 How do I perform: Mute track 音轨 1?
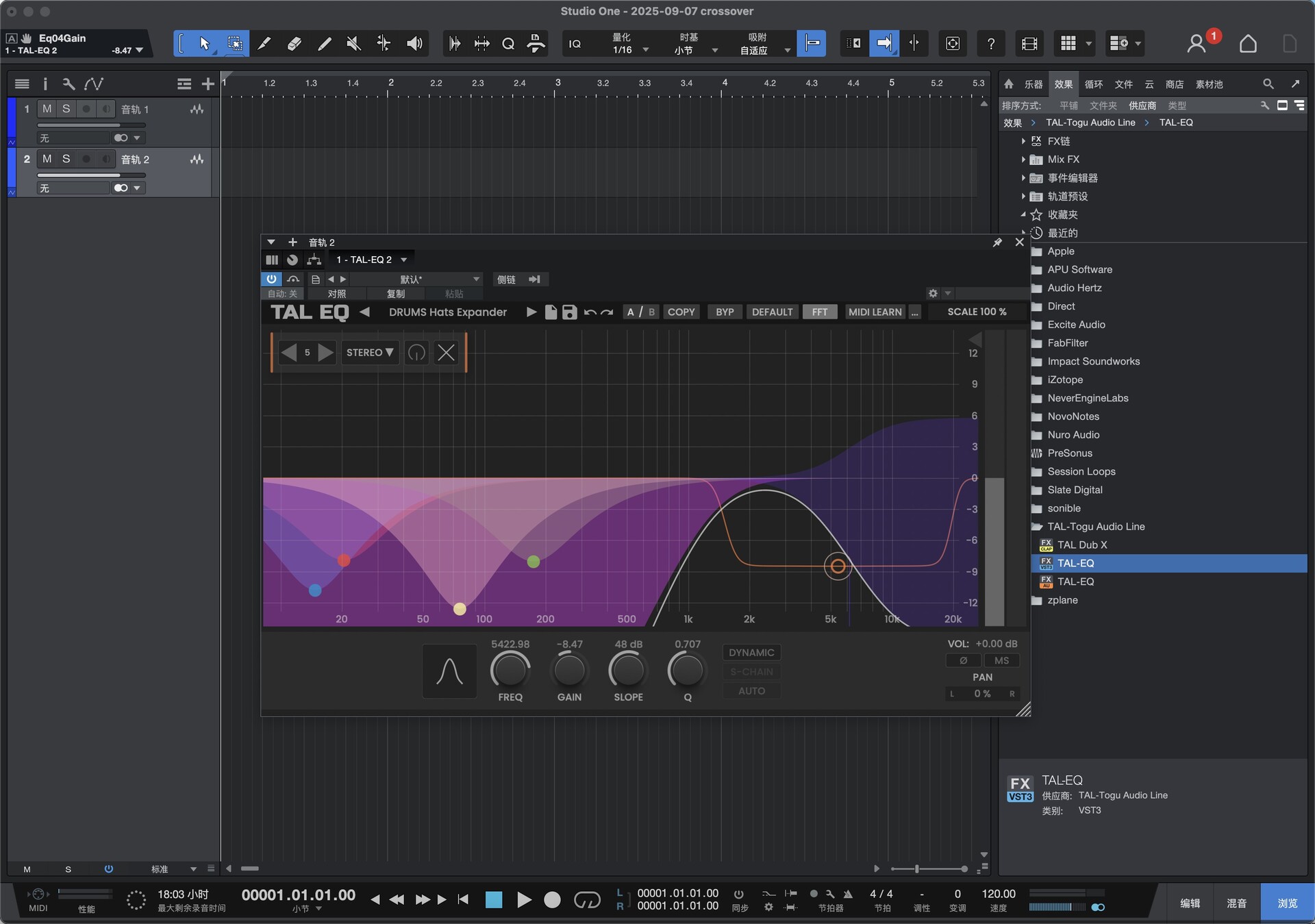(47, 109)
